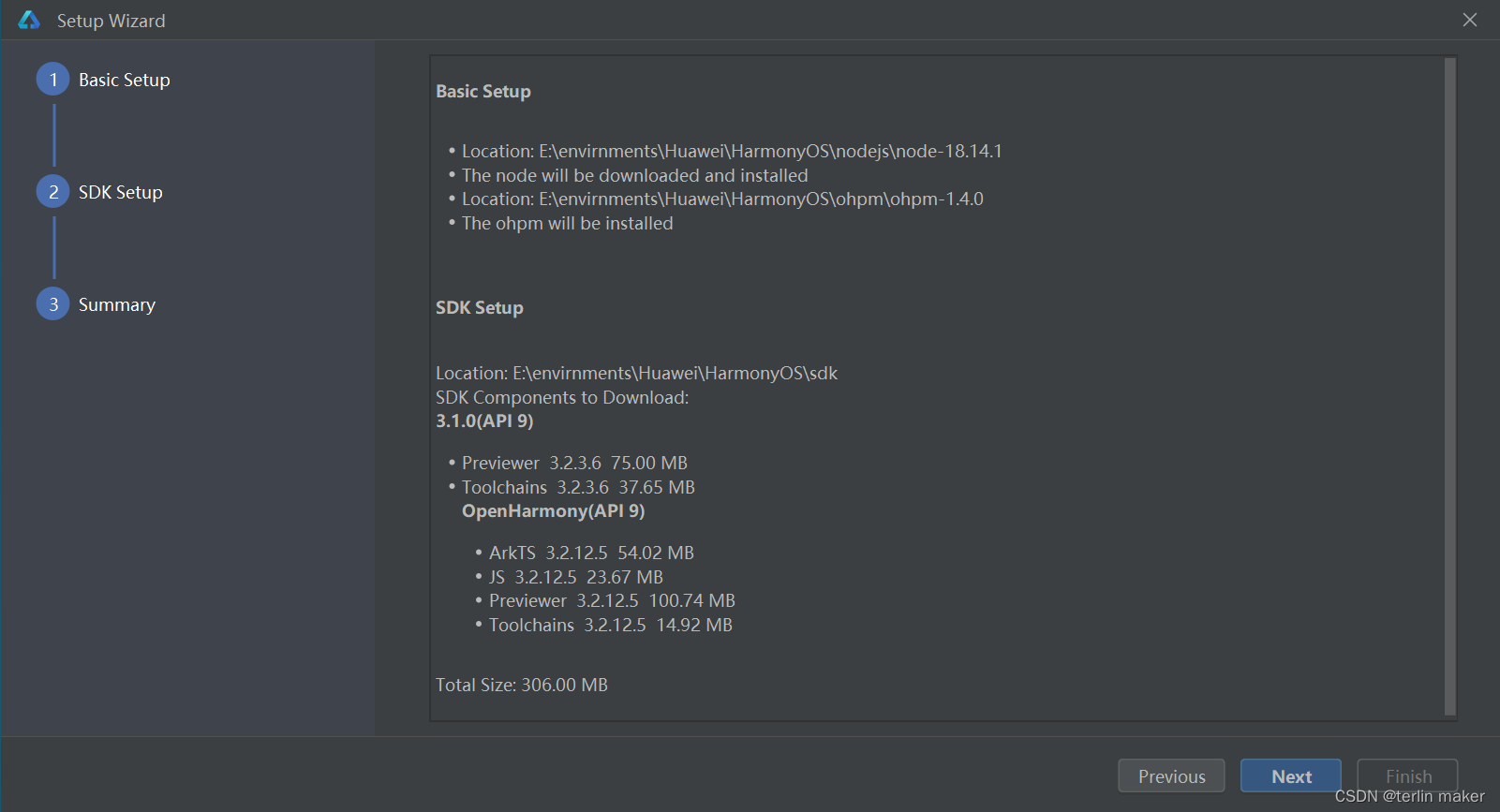
Task: Click 'Previewer 3.2.3.6 75.00 MB' entry
Action: pyautogui.click(x=574, y=463)
